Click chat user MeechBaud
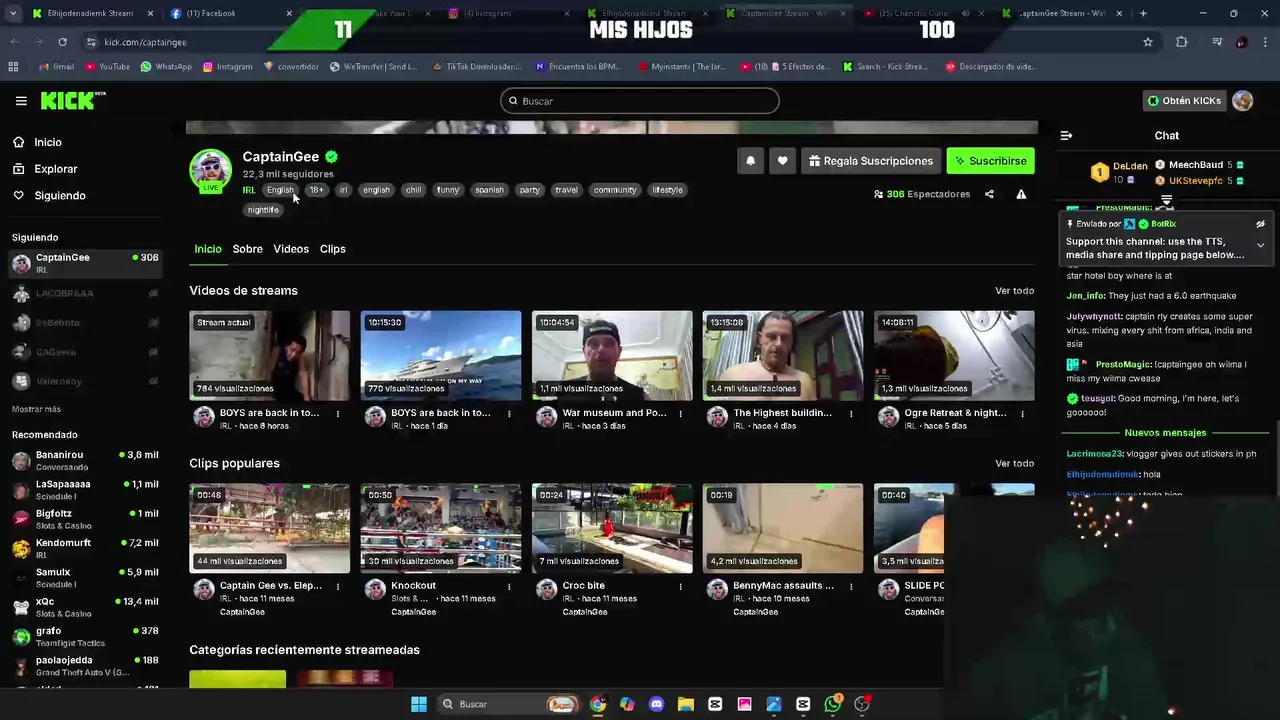Viewport: 1280px width, 720px height. pos(1196,165)
